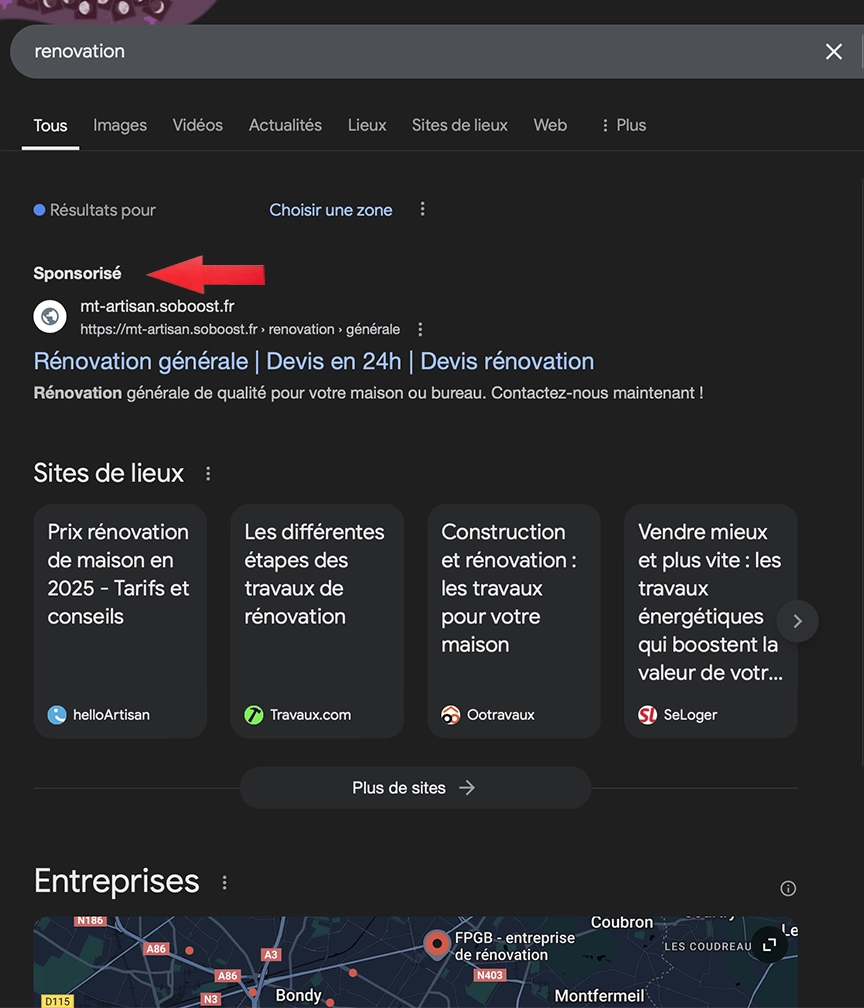
Task: Expand the map to full view
Action: [x=769, y=944]
